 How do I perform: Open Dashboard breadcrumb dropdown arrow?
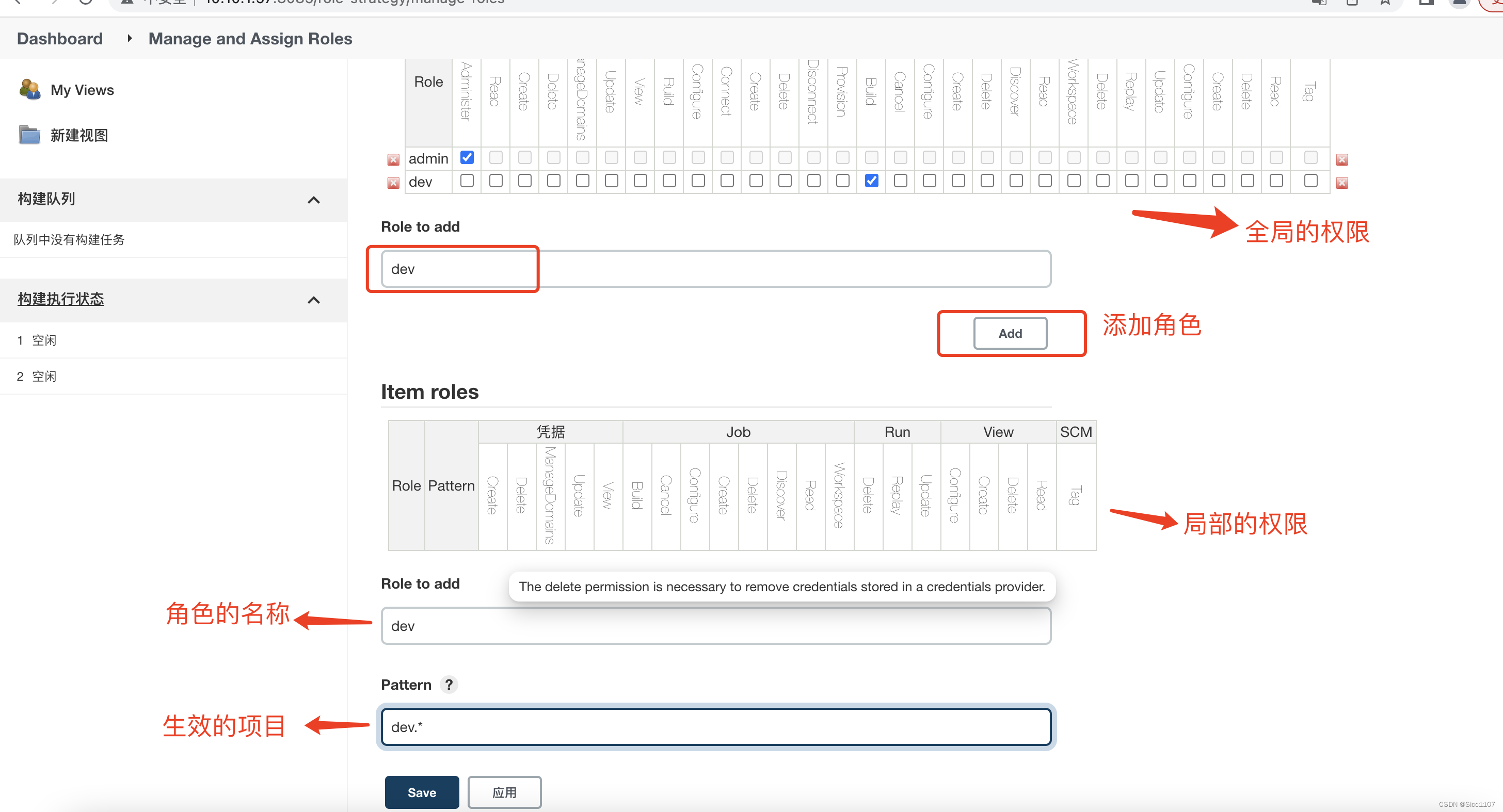click(x=130, y=39)
